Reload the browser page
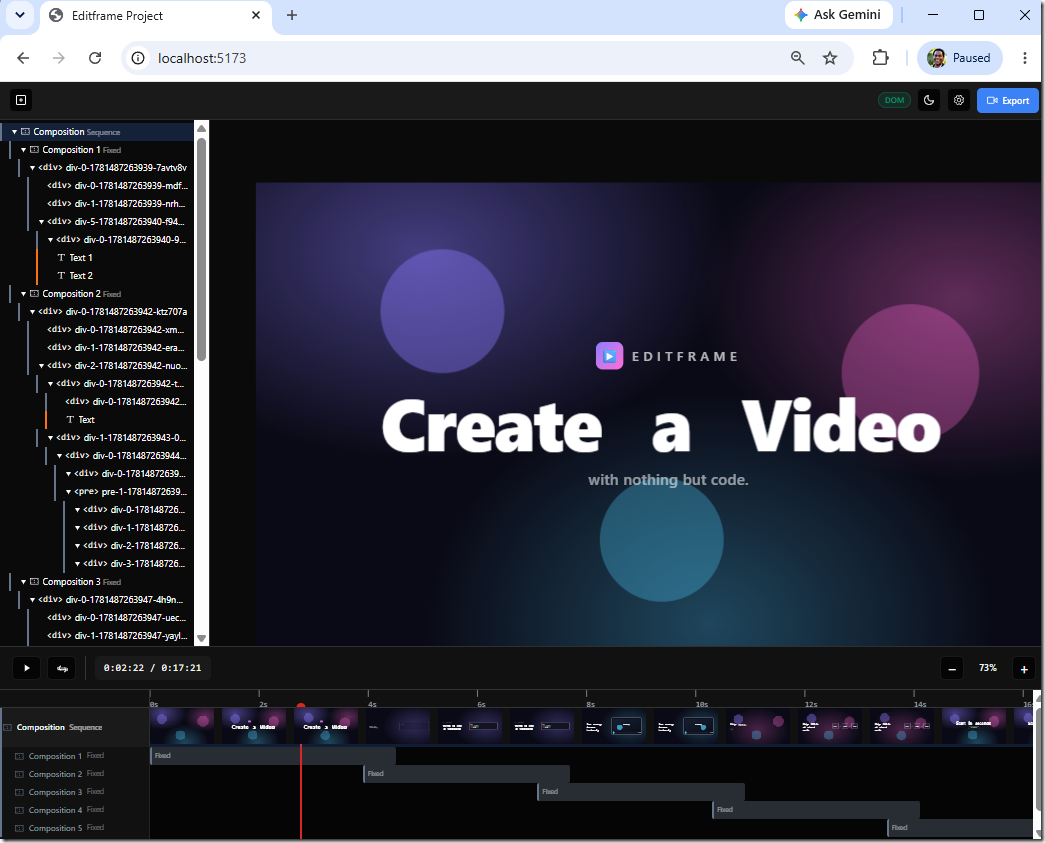 pyautogui.click(x=95, y=58)
